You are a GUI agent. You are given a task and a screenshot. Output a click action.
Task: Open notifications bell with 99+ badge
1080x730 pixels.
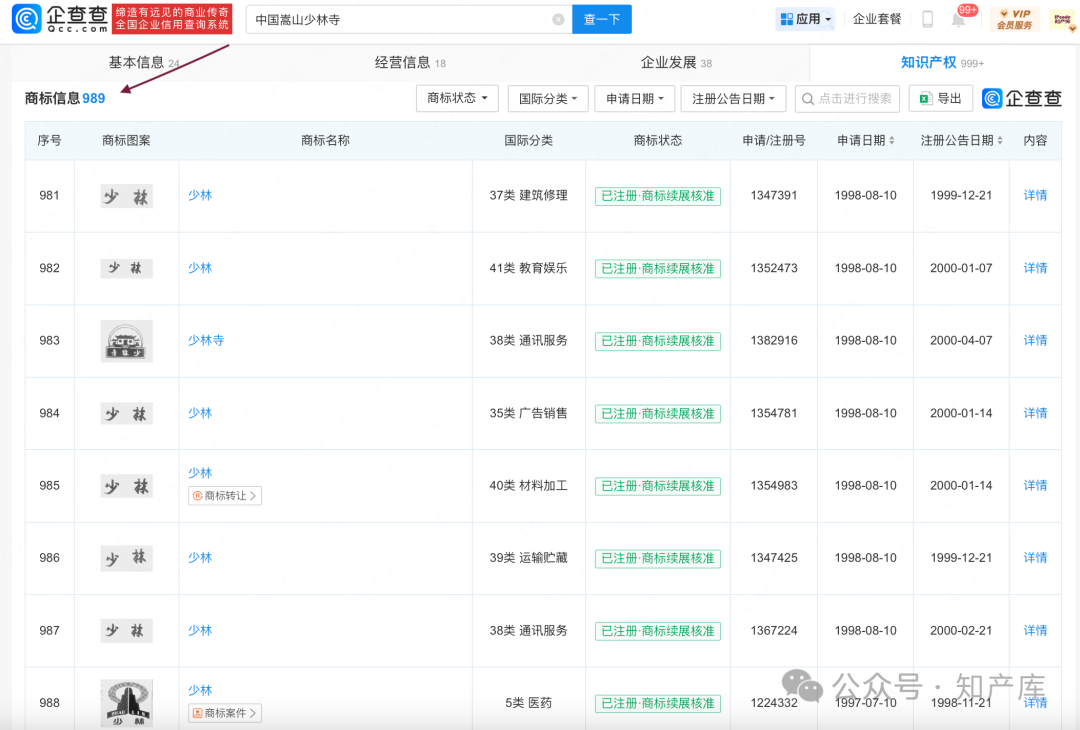pos(958,19)
